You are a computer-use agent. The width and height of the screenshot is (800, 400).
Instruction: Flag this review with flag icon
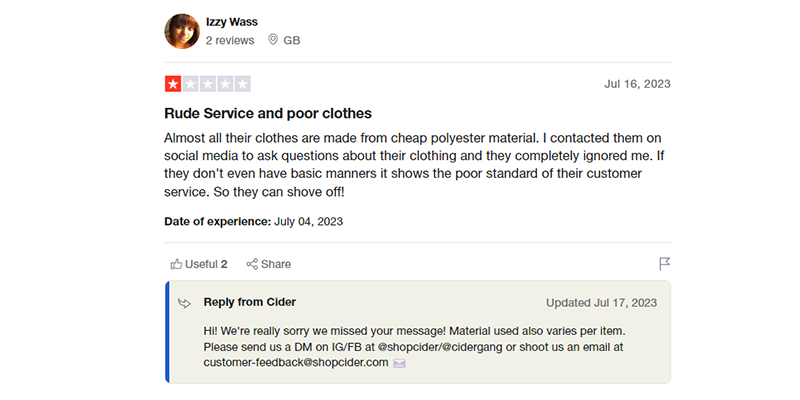coord(664,264)
